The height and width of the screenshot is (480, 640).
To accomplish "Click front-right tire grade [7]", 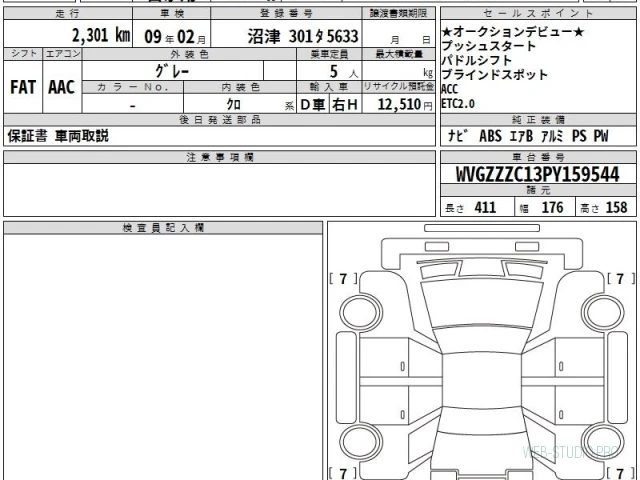I will pos(621,279).
